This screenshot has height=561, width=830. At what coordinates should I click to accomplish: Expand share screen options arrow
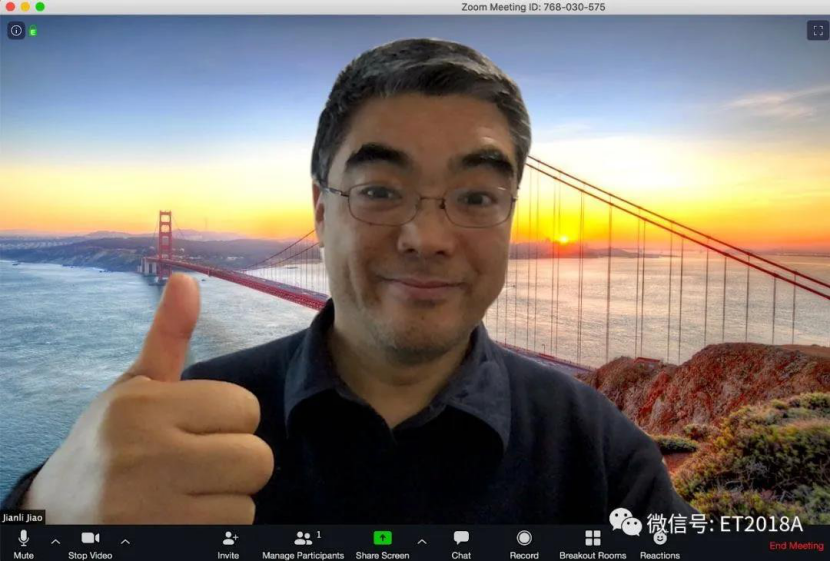(x=422, y=542)
